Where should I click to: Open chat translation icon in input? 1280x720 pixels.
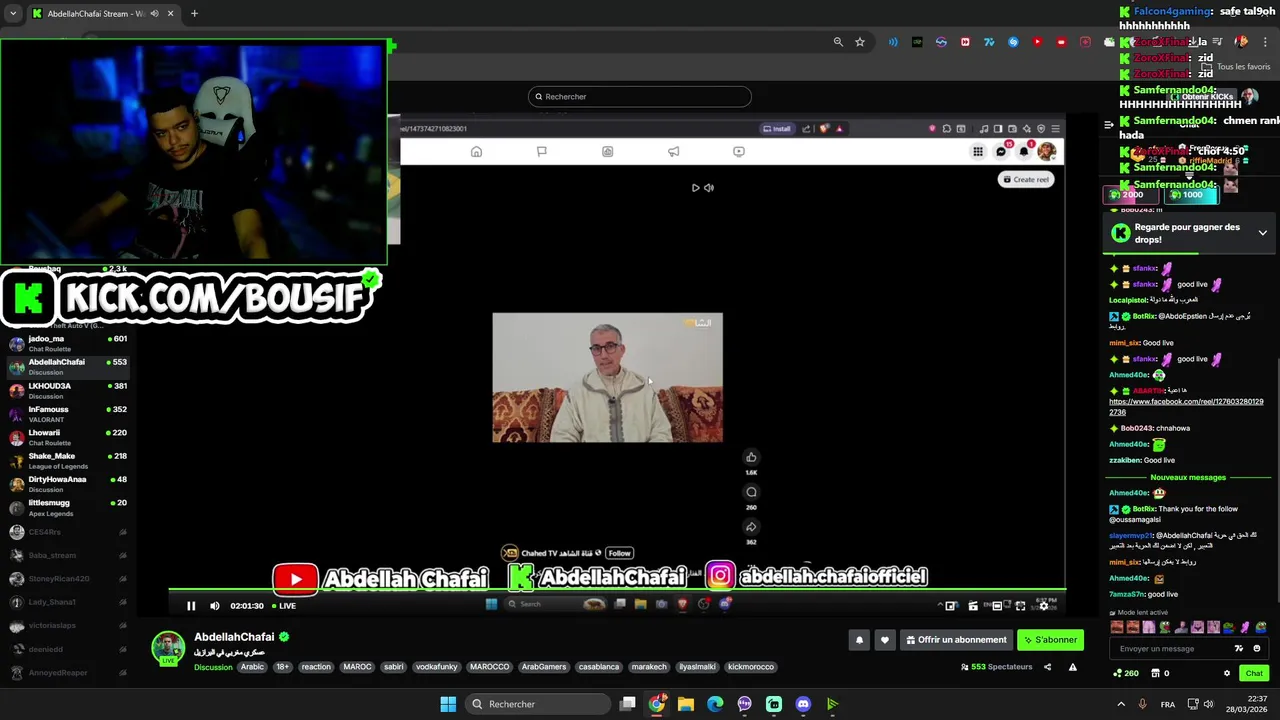pyautogui.click(x=1239, y=649)
